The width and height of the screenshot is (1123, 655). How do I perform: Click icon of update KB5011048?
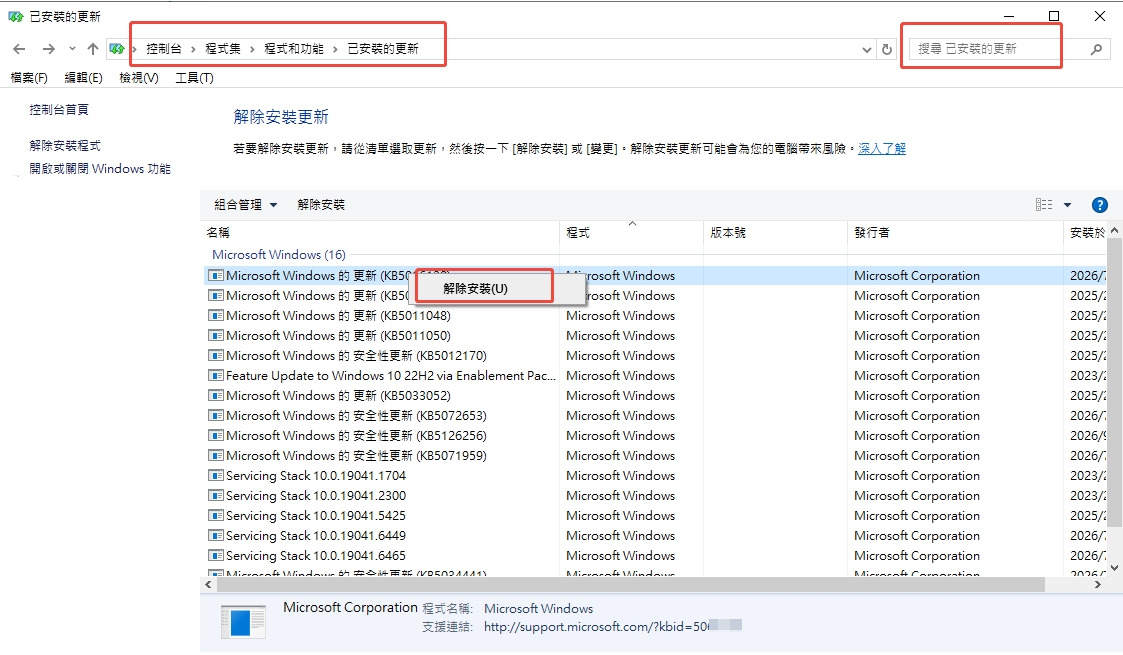point(215,316)
